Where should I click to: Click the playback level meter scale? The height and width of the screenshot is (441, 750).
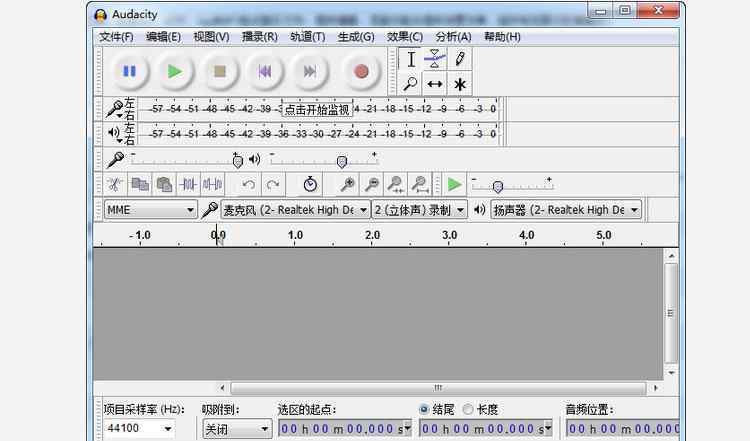320,134
